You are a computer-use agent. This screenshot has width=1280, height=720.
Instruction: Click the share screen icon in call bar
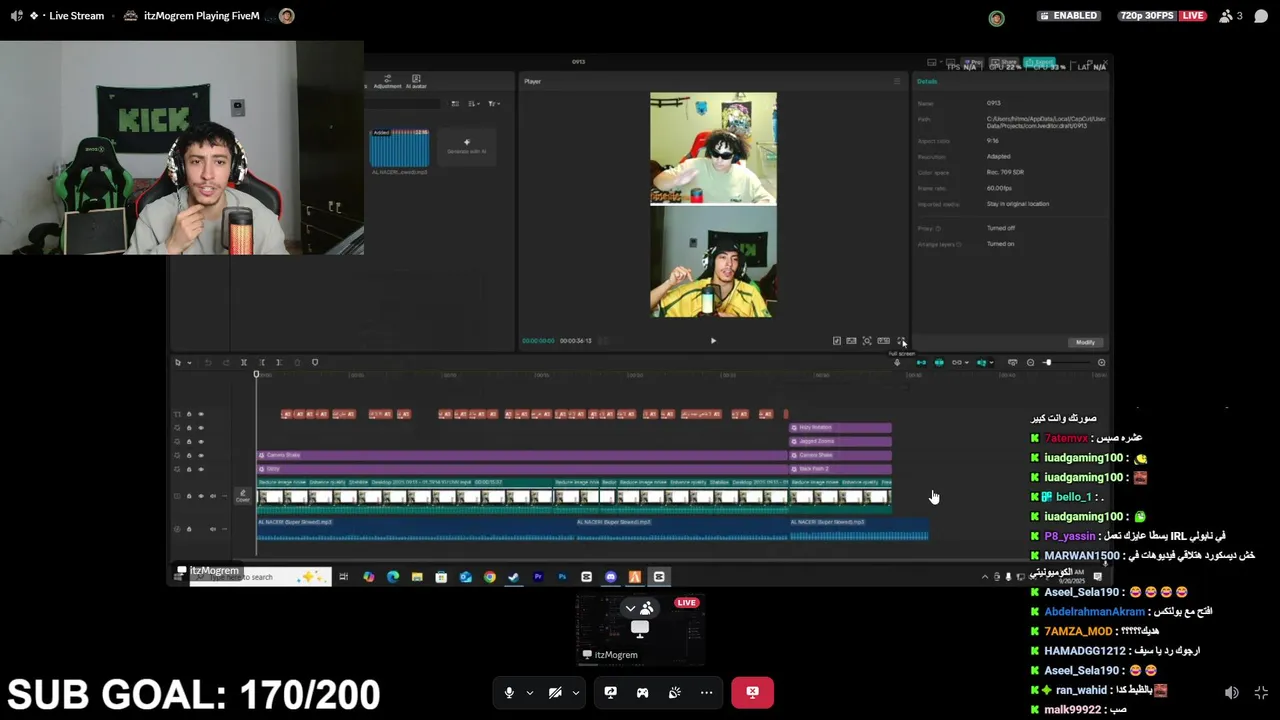[610, 692]
